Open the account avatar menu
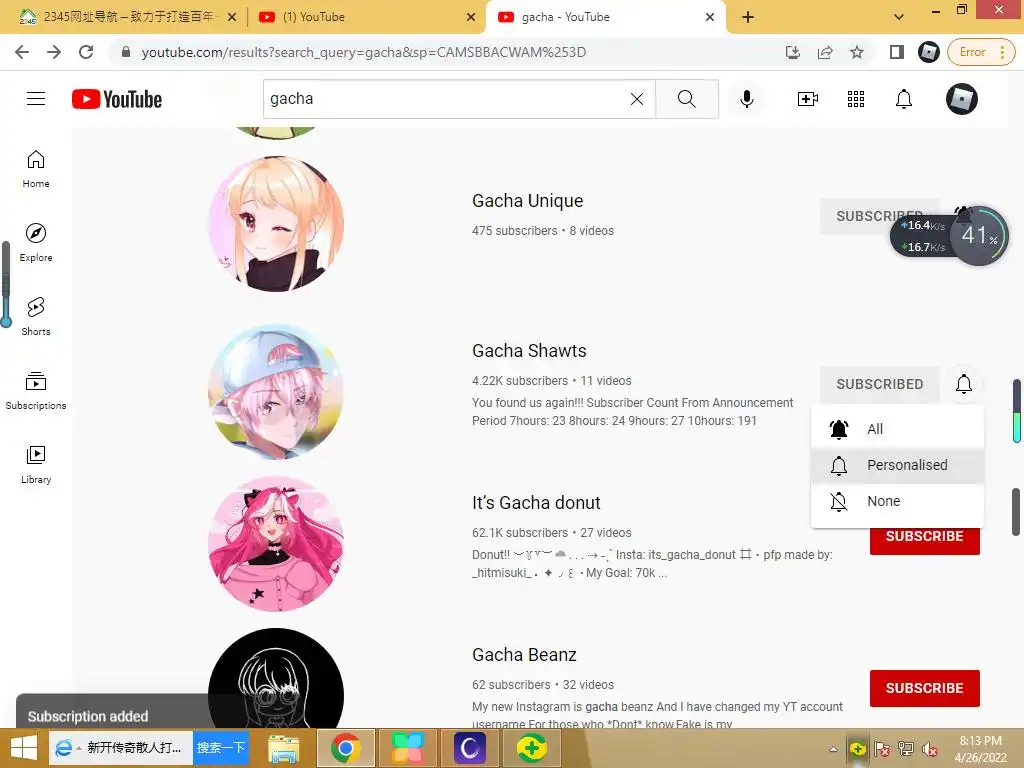 pyautogui.click(x=962, y=99)
